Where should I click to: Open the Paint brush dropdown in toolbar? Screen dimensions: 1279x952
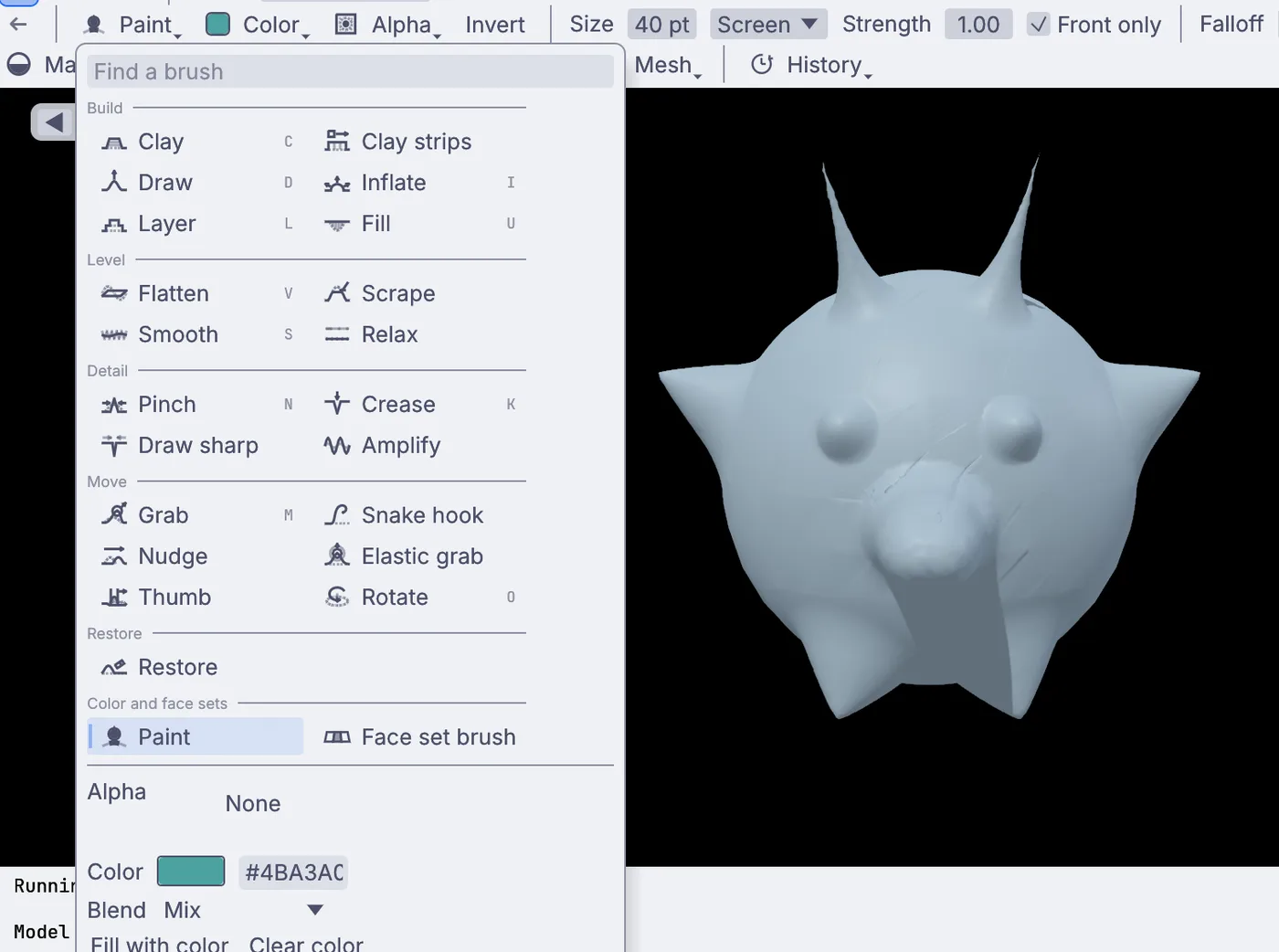(132, 25)
